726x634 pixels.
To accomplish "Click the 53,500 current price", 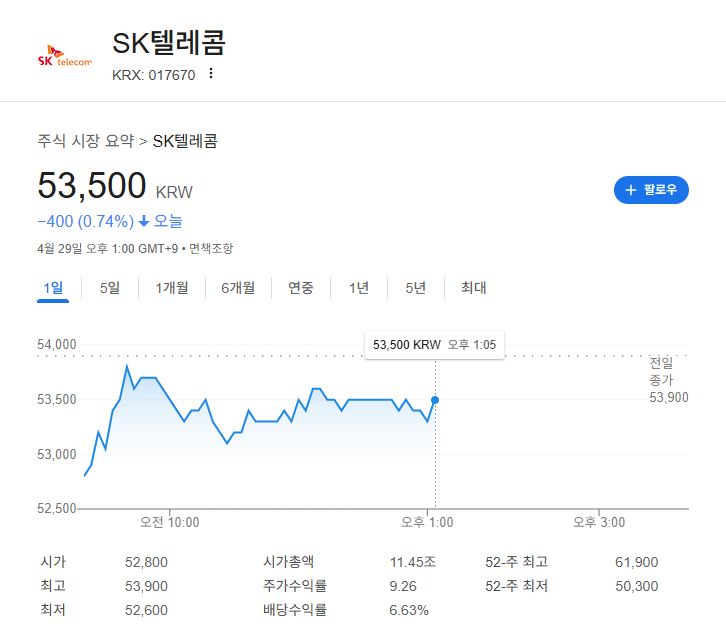I will (x=92, y=185).
